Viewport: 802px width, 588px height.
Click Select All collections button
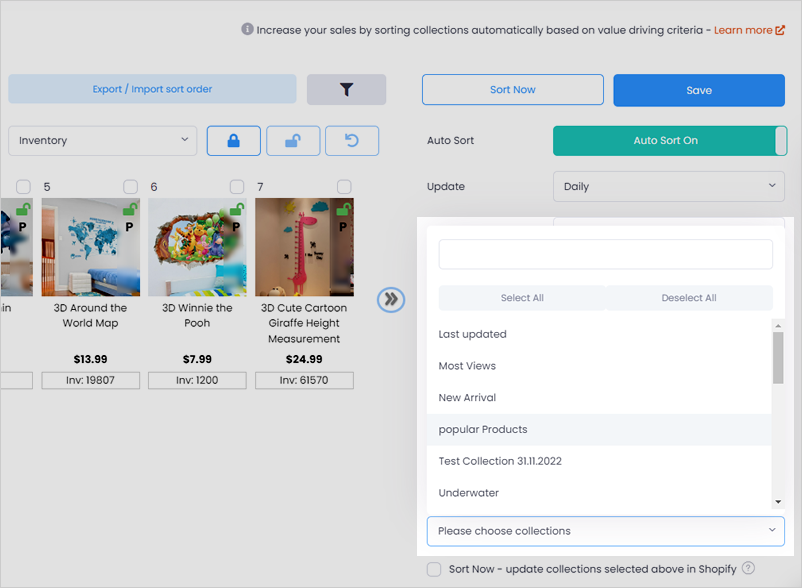[522, 298]
